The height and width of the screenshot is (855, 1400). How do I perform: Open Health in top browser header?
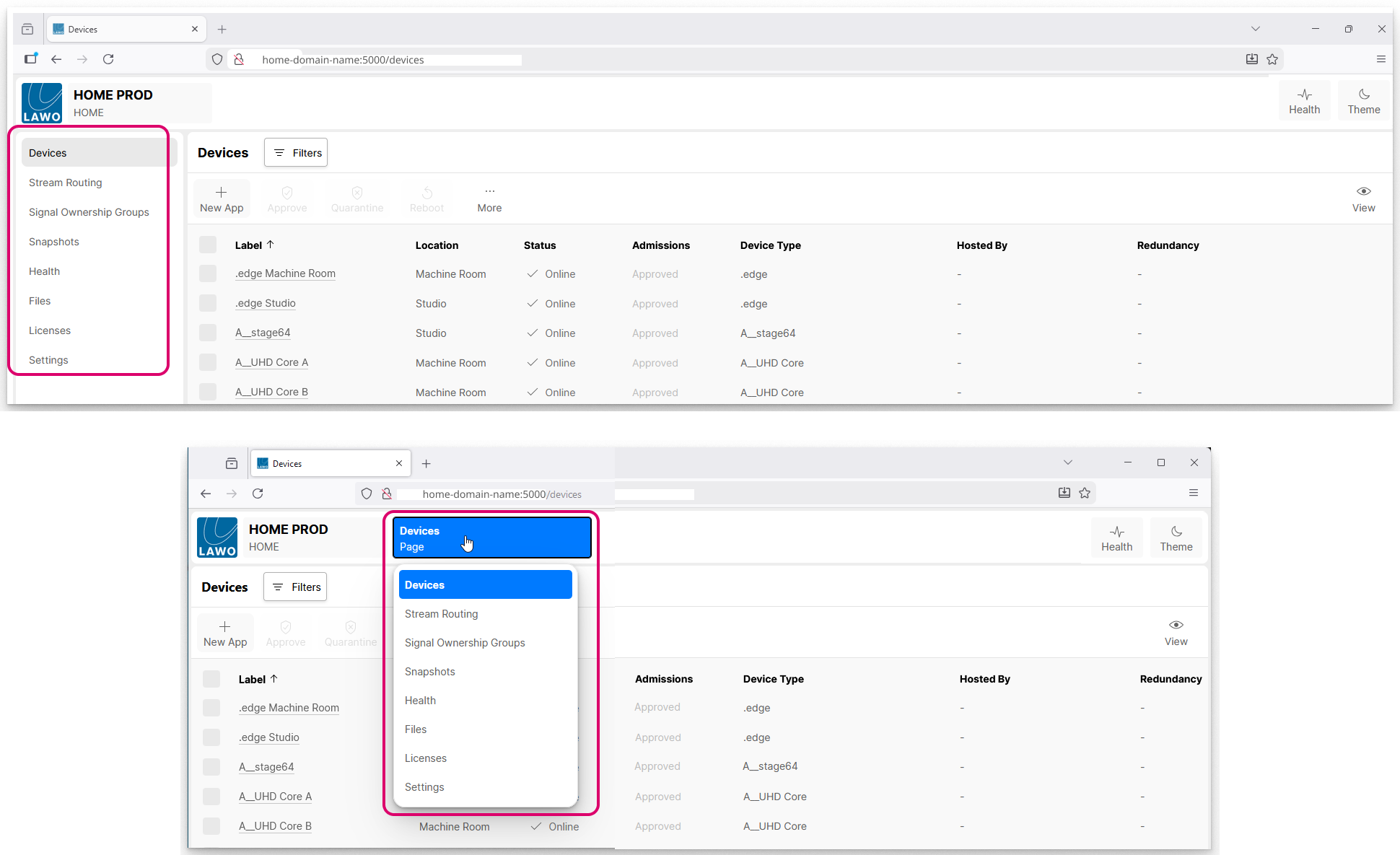[x=1304, y=101]
